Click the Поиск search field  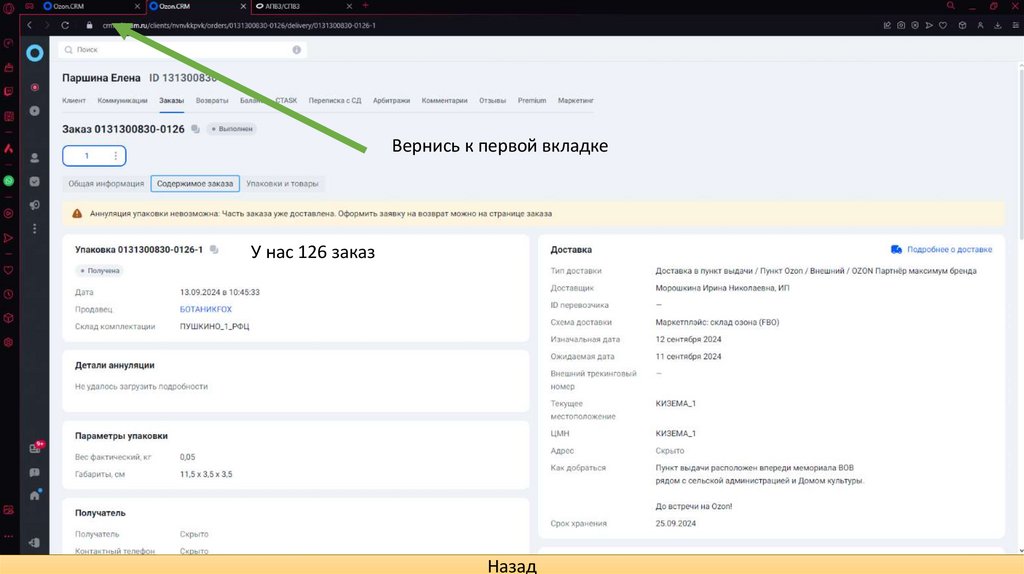pyautogui.click(x=183, y=50)
